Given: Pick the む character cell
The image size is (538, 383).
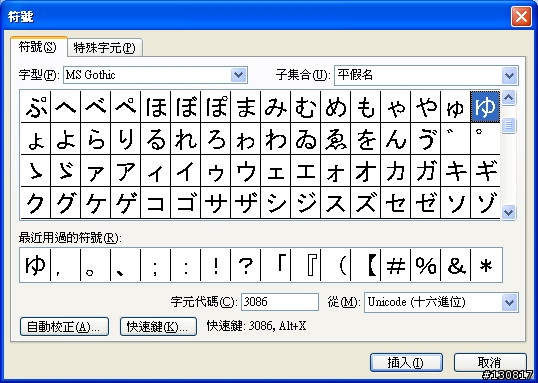Looking at the screenshot, I should pos(305,106).
